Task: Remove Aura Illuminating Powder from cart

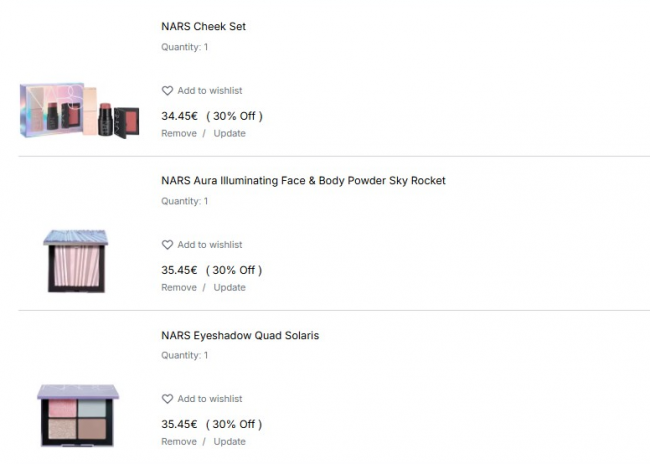Action: [x=179, y=287]
